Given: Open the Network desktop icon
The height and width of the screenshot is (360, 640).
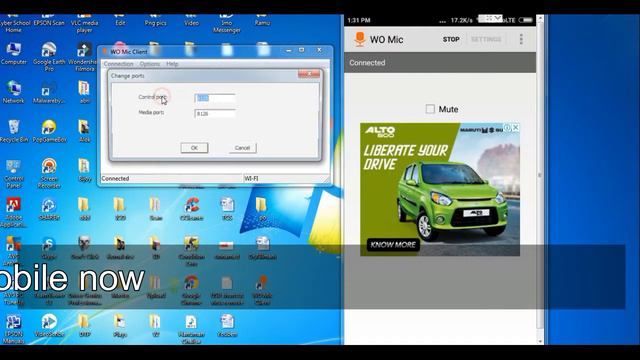Looking at the screenshot, I should click(x=14, y=92).
